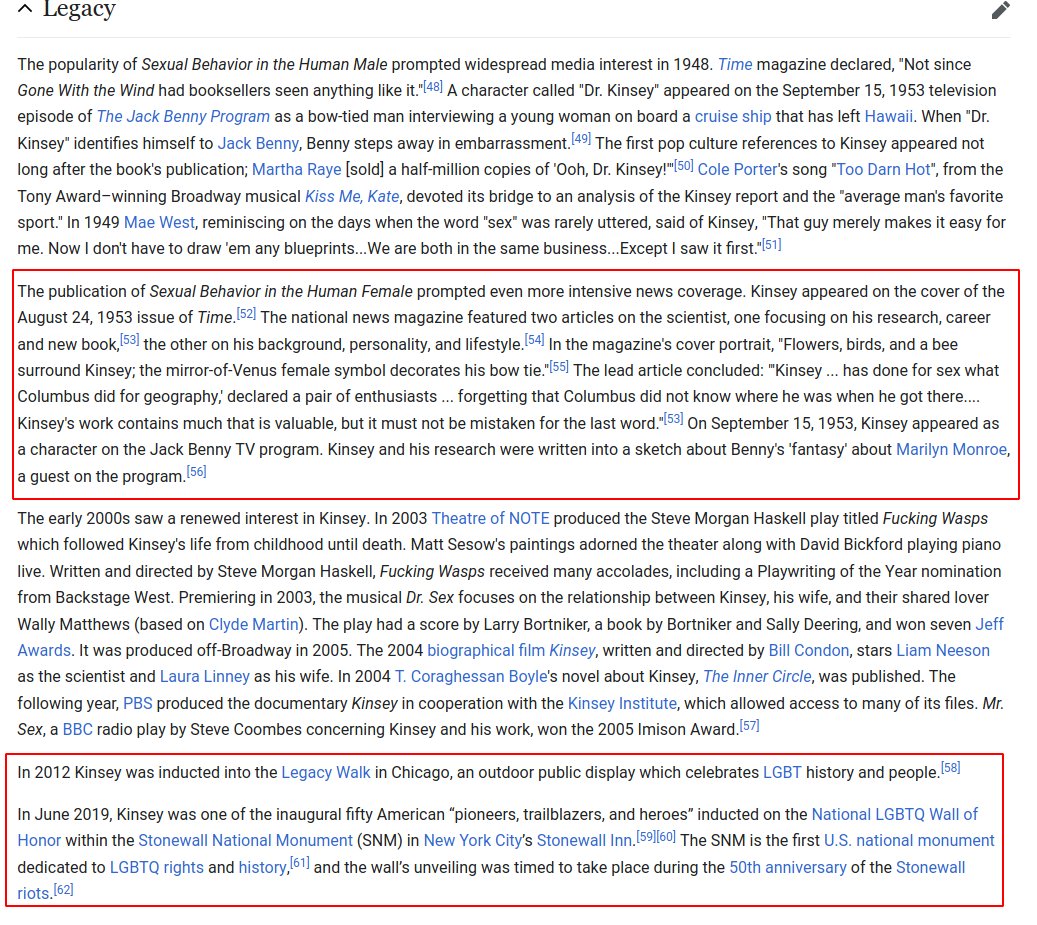Jump to citation [56]

click(196, 472)
